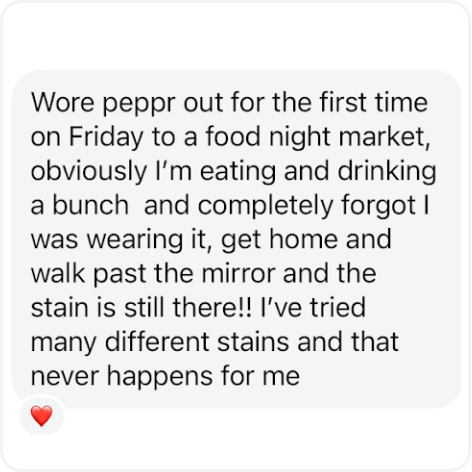Click the word "wearing" in the message
The width and height of the screenshot is (472, 472).
click(135, 240)
